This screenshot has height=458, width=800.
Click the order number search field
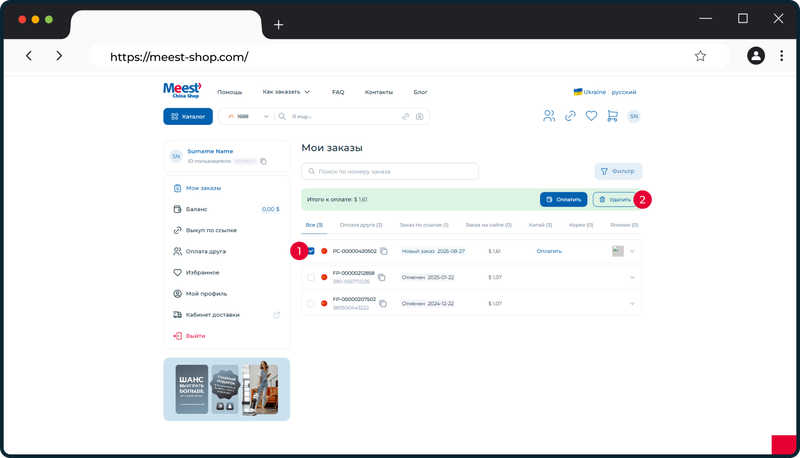pyautogui.click(x=390, y=171)
